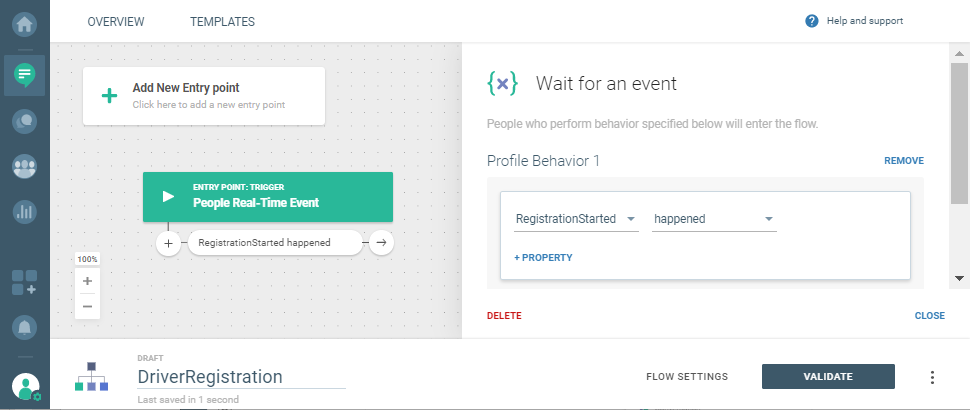Switch to the Overview tab
Viewport: 970px width, 410px height.
[116, 21]
